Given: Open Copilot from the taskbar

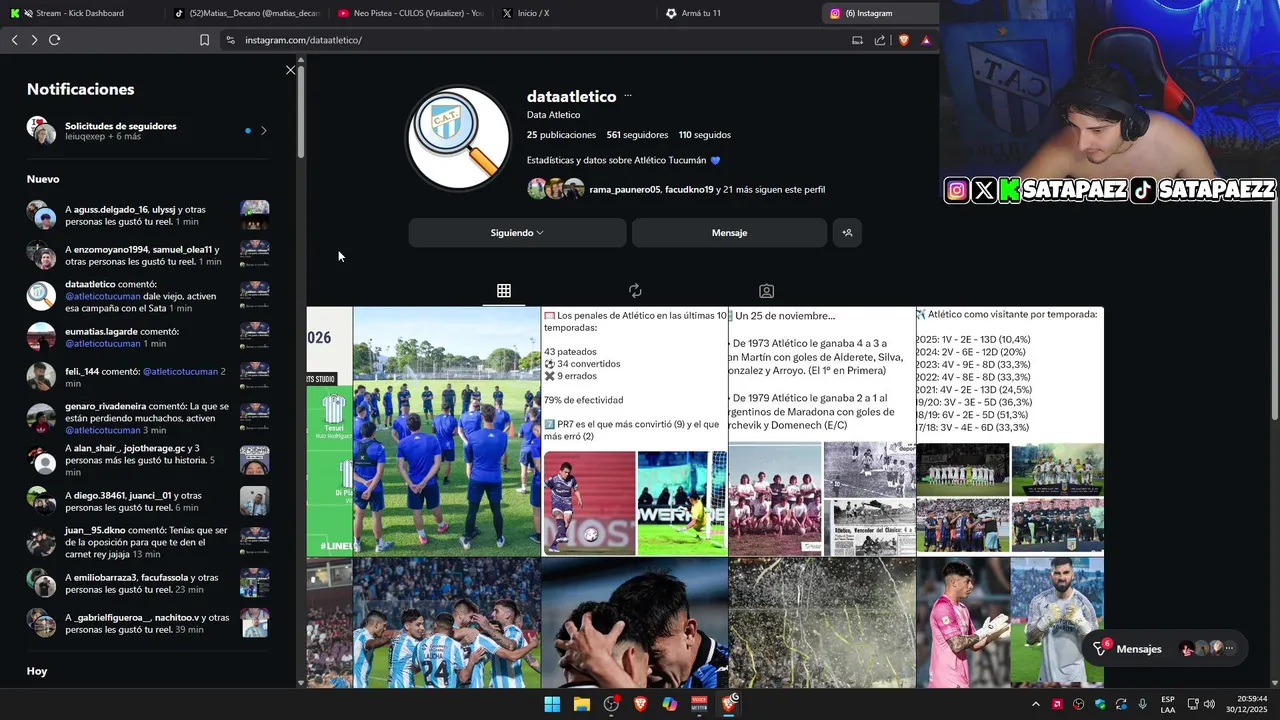Looking at the screenshot, I should (670, 704).
